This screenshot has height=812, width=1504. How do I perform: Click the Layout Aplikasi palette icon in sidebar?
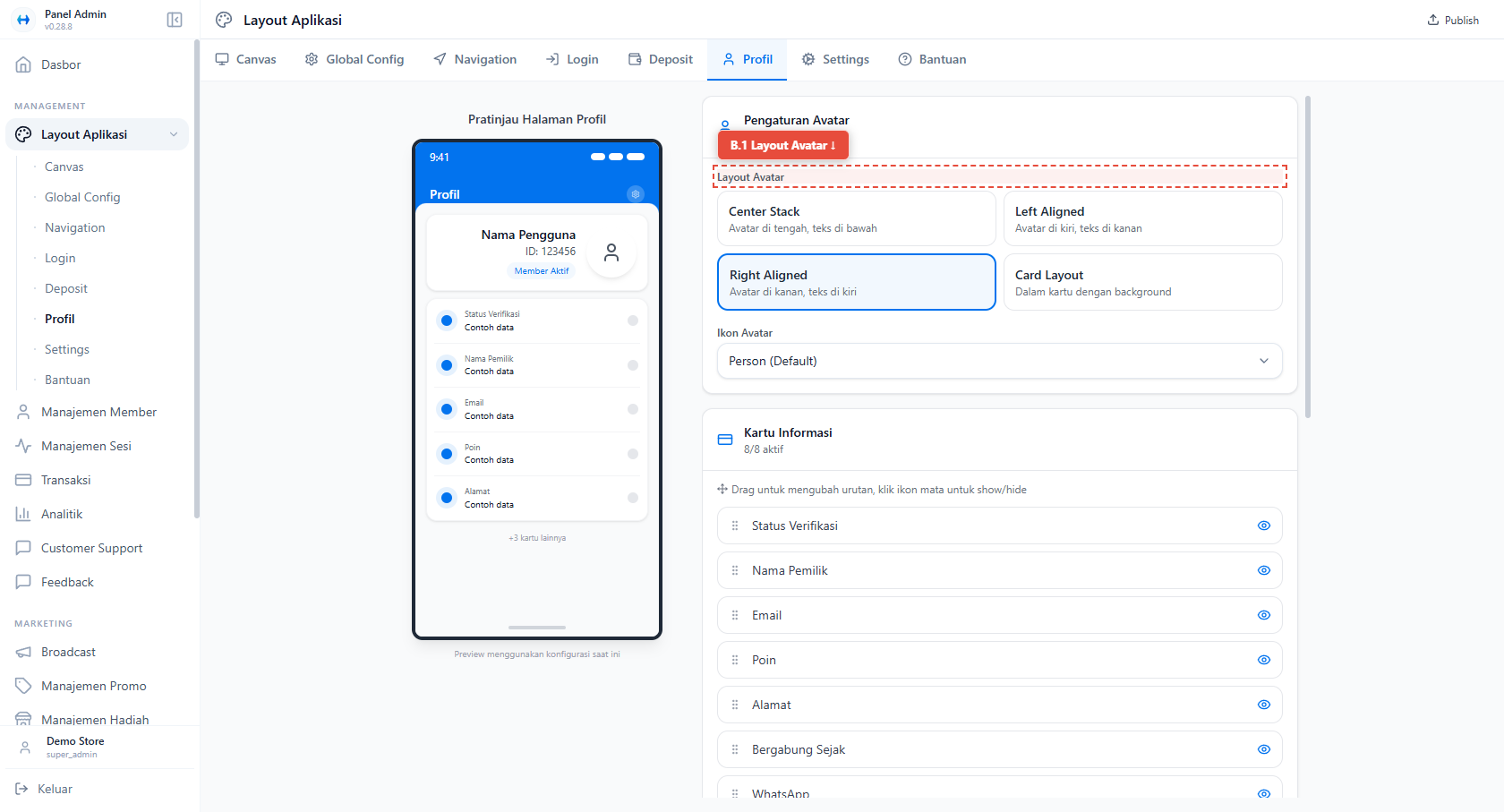point(23,134)
